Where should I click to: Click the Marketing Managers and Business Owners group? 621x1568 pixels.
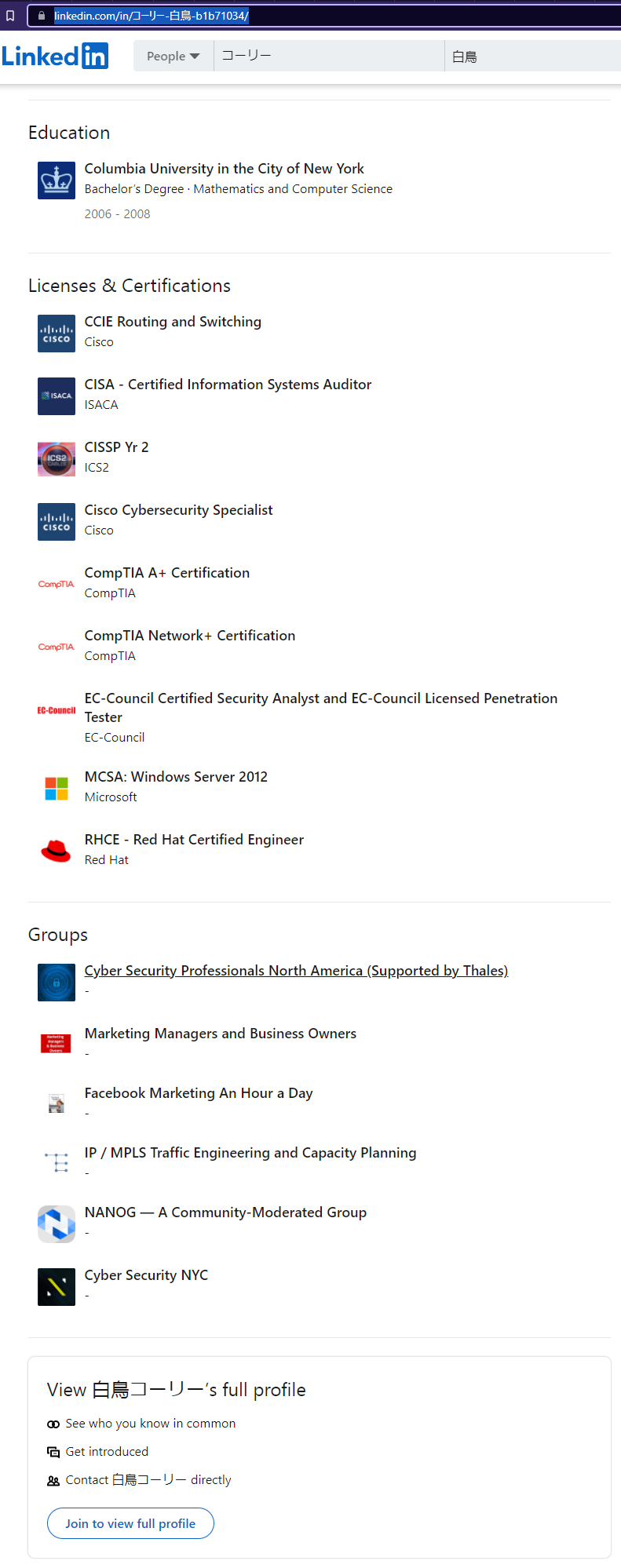tap(221, 1034)
